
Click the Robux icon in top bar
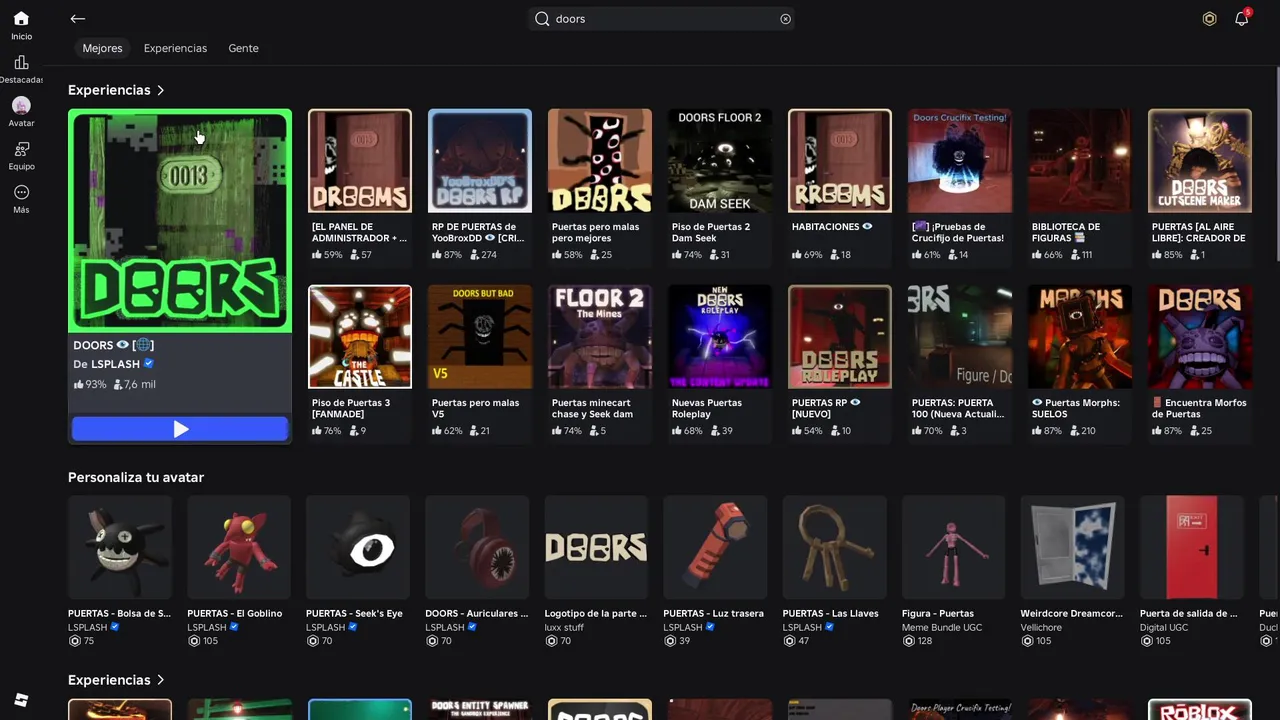pyautogui.click(x=1209, y=19)
